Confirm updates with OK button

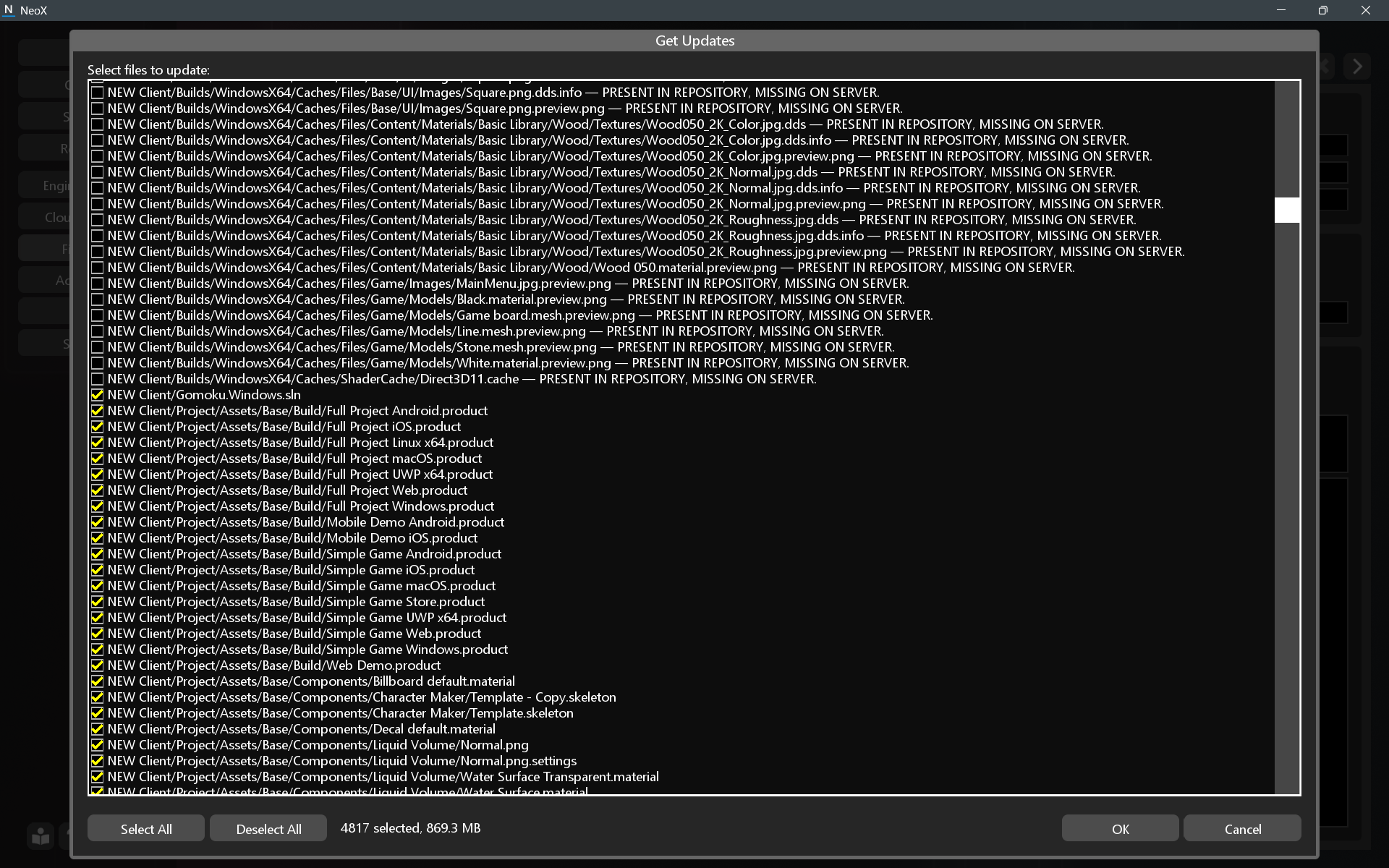[x=1120, y=829]
